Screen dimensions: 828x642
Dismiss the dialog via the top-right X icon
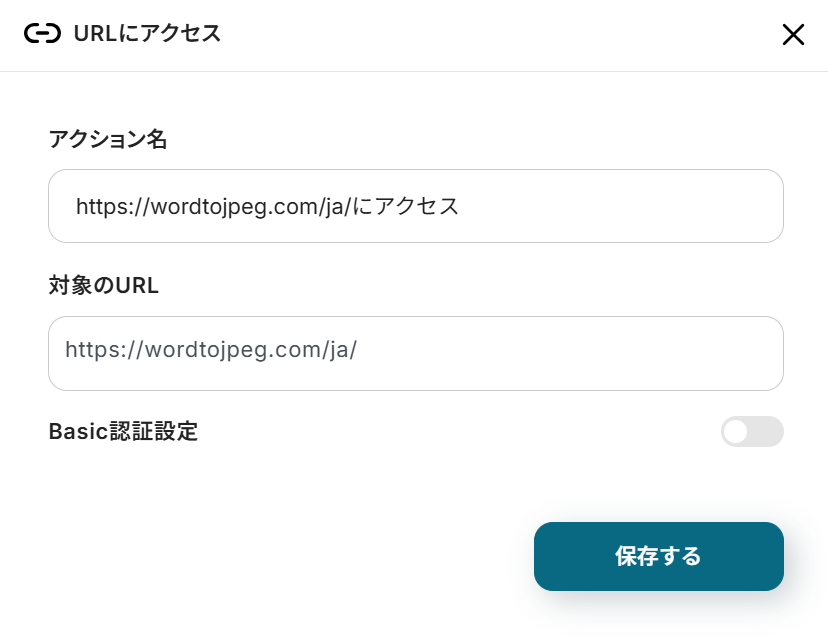pos(793,35)
